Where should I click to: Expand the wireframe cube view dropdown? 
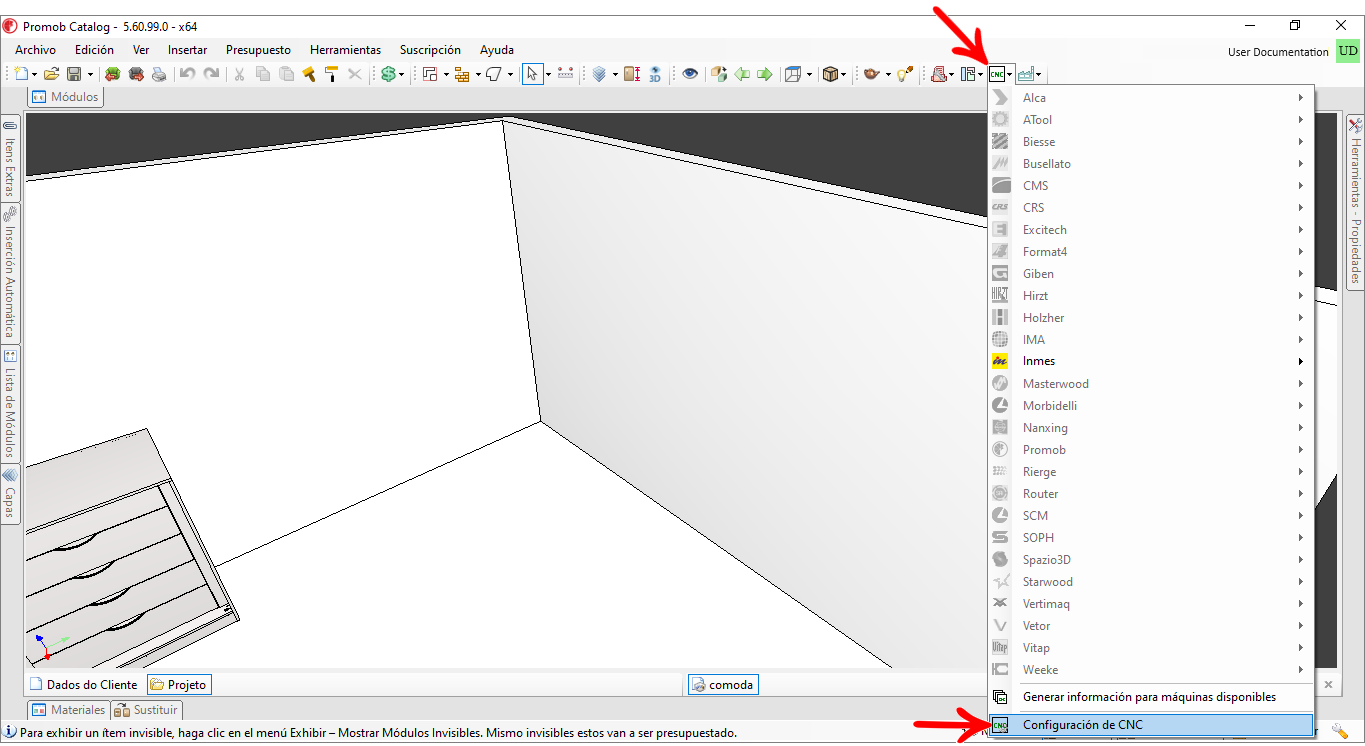809,75
